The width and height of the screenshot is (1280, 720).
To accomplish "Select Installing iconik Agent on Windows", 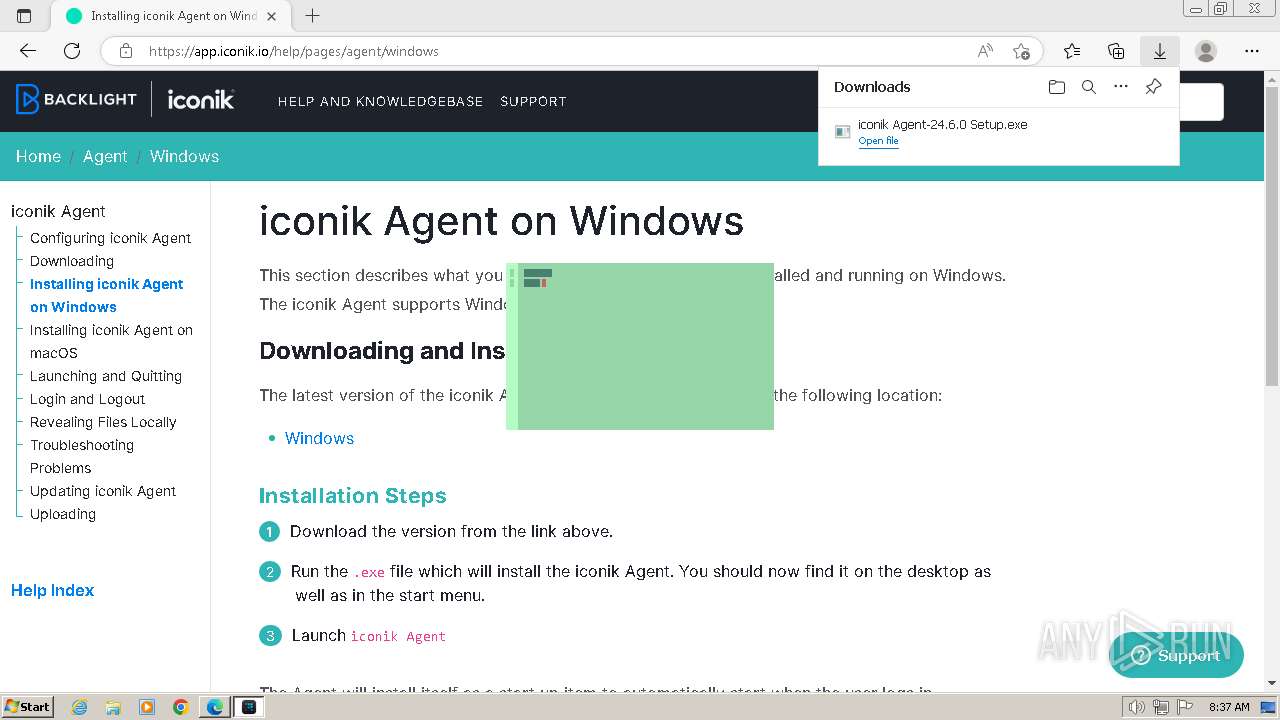I will [x=106, y=295].
